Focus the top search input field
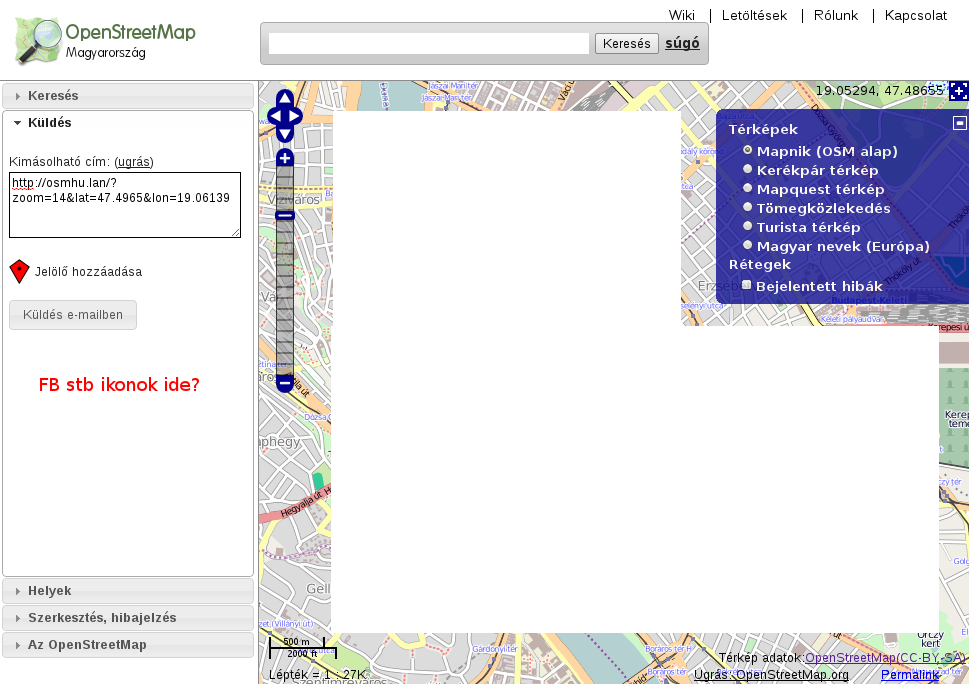Viewport: 969px width, 684px height. (x=429, y=43)
